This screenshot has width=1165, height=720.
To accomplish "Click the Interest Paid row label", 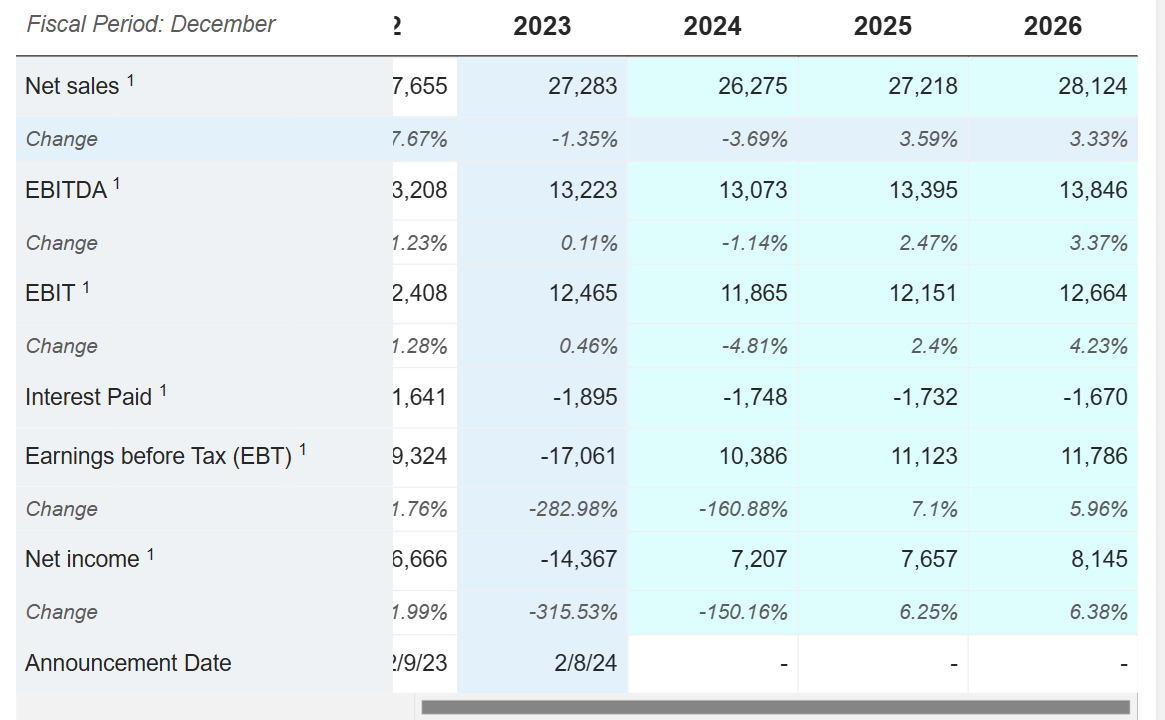I will (88, 397).
